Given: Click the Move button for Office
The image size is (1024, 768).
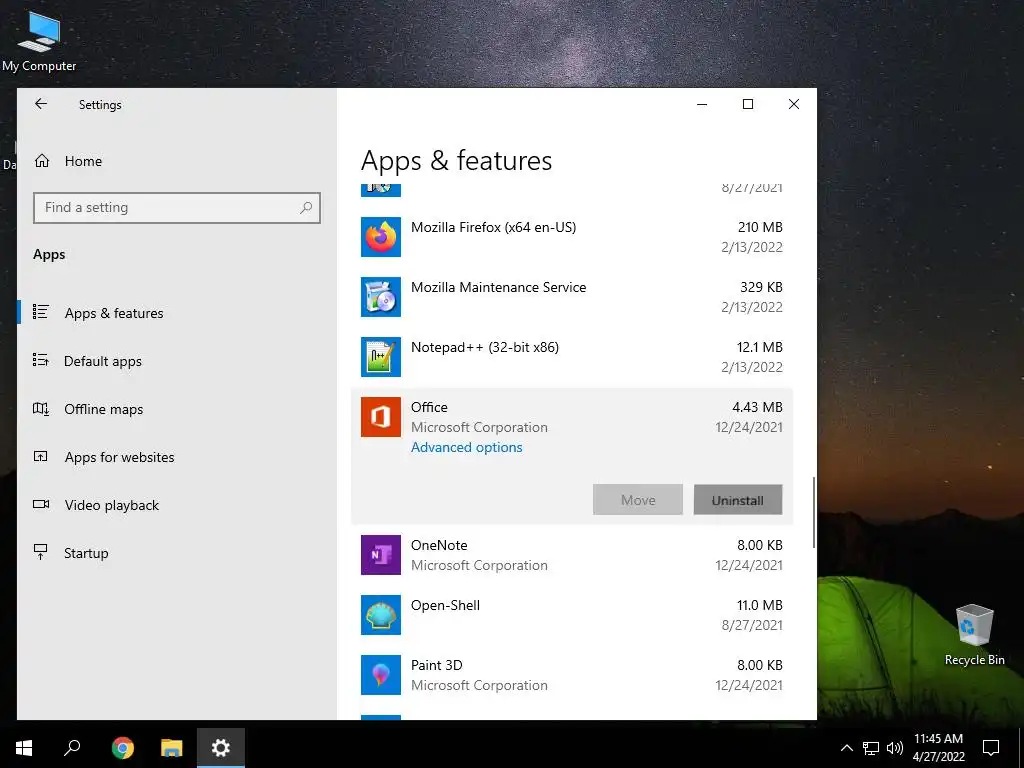Looking at the screenshot, I should 637,500.
